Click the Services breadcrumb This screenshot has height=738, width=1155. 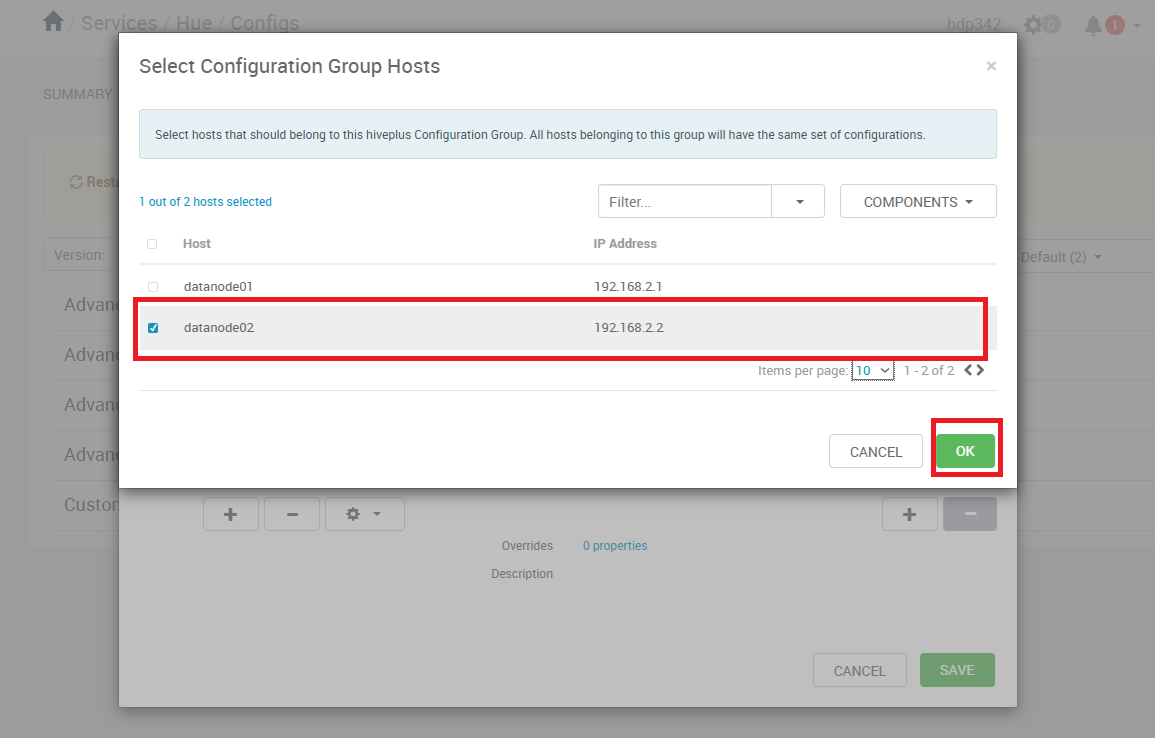(x=119, y=23)
